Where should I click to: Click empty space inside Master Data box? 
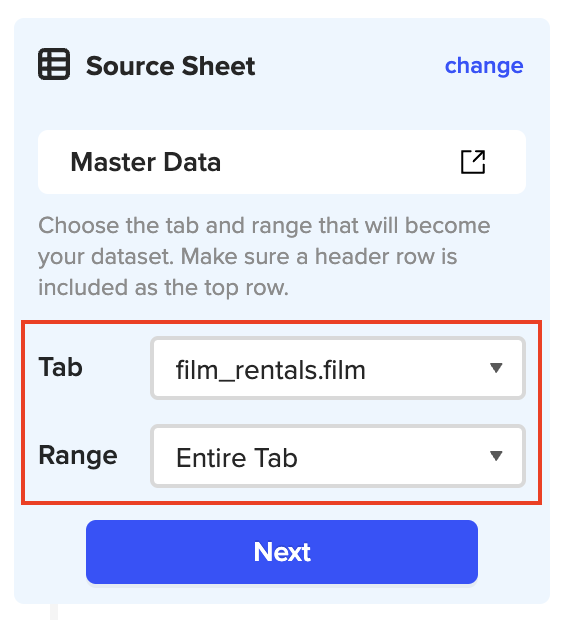click(340, 162)
